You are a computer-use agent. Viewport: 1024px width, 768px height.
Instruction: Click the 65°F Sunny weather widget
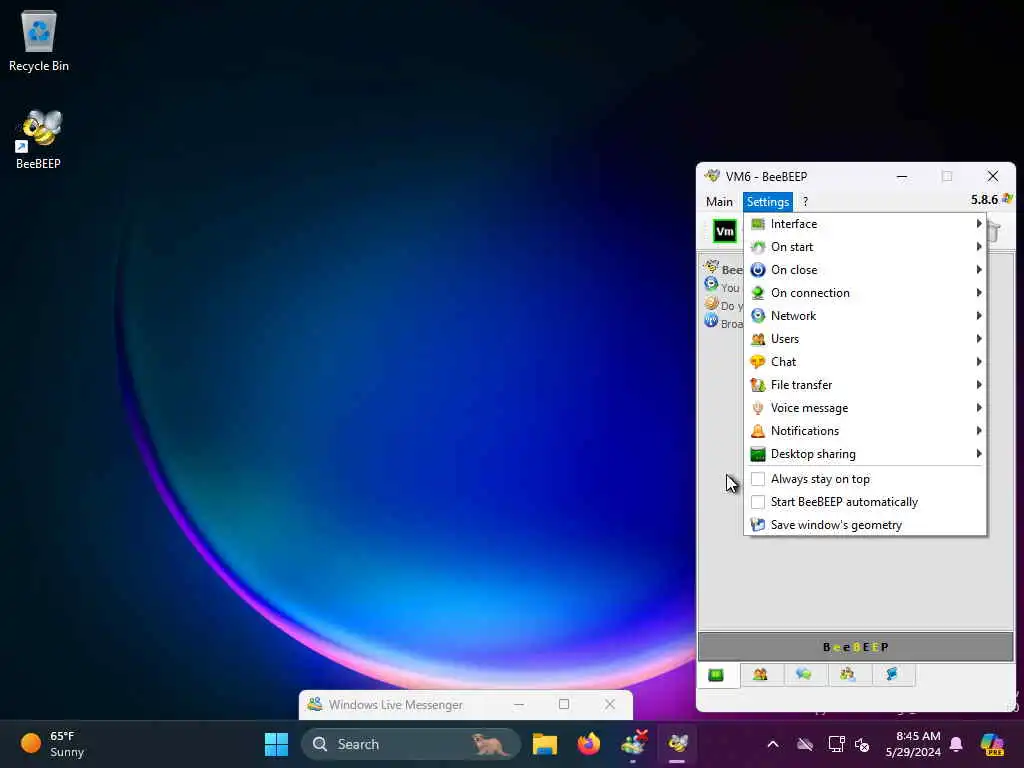click(54, 744)
